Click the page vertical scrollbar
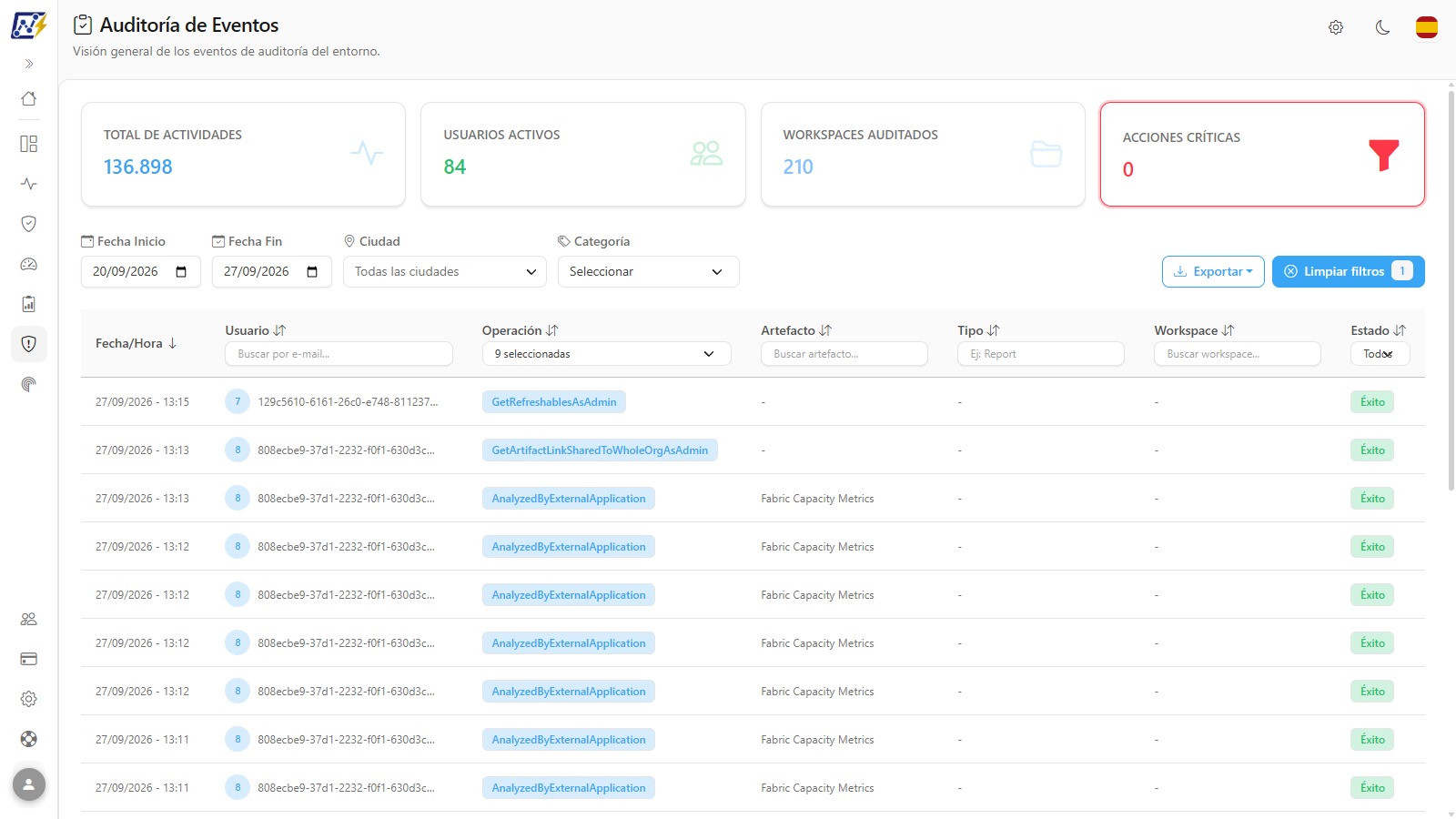The image size is (1456, 819). [1451, 289]
